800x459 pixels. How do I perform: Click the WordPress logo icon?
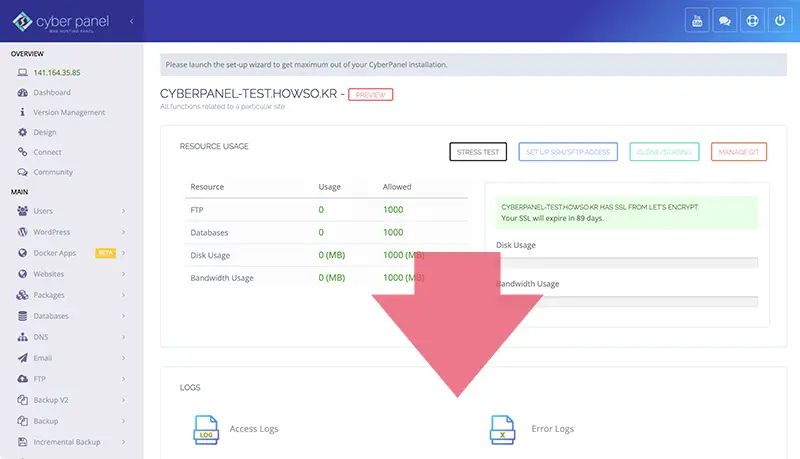point(22,232)
